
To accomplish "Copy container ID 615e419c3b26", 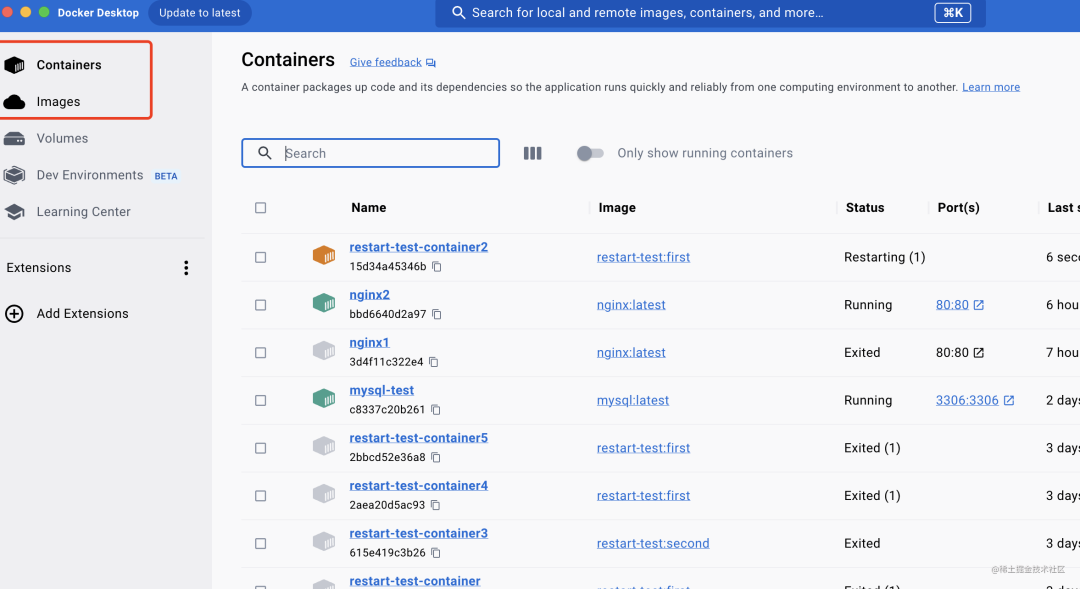I will [435, 552].
